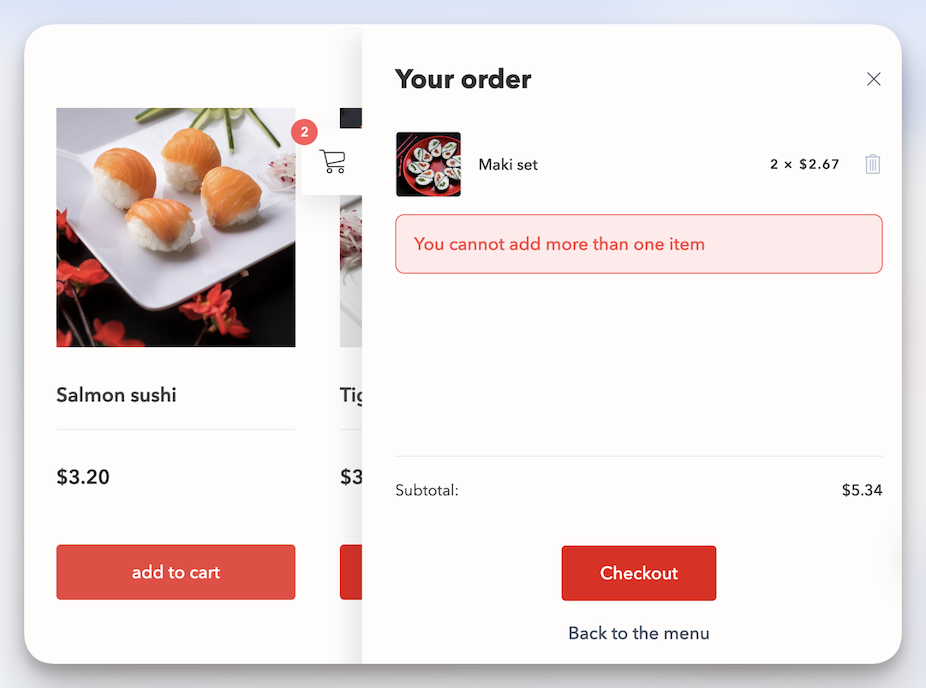Click the Your order heading

[463, 78]
